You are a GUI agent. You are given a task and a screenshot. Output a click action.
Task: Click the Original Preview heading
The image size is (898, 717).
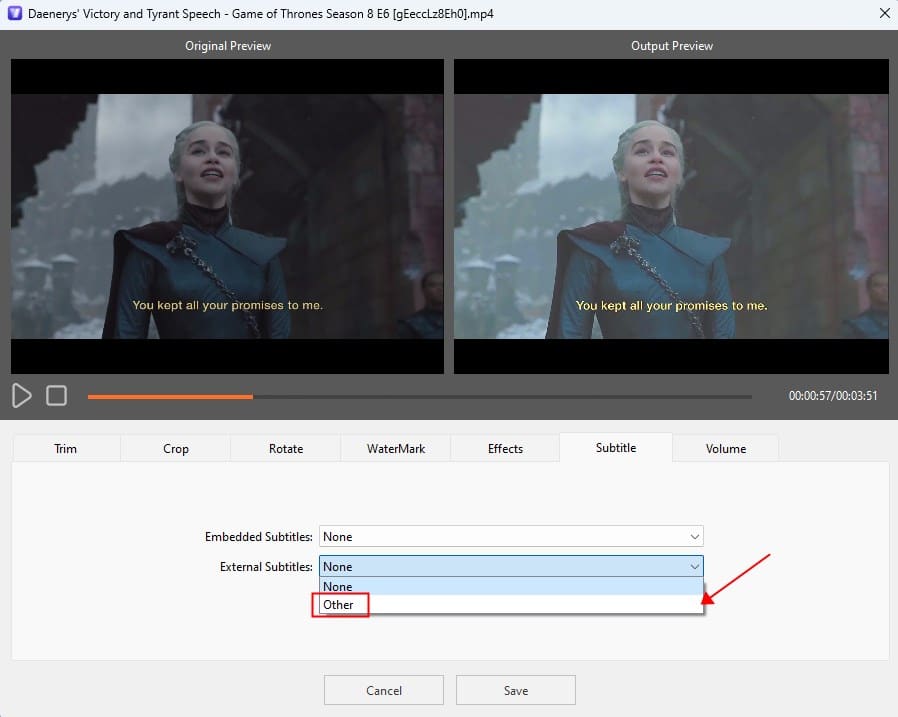(228, 46)
